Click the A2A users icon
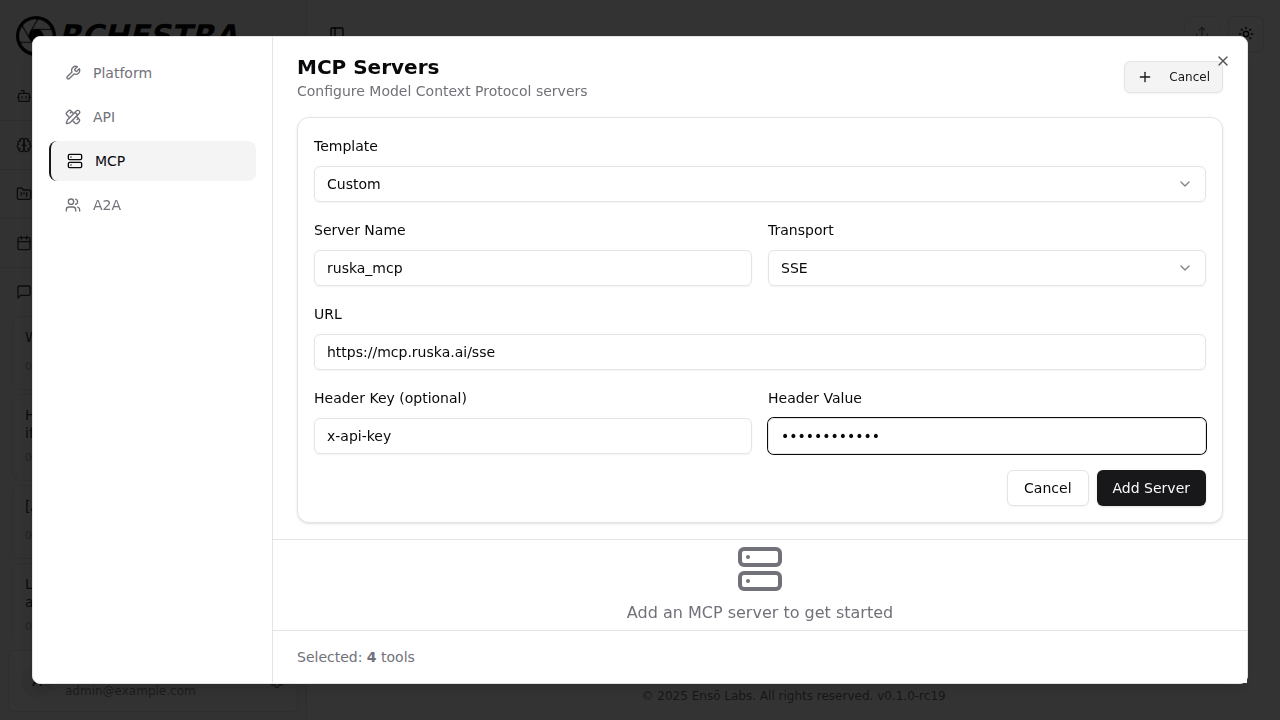Image resolution: width=1280 pixels, height=720 pixels. click(x=73, y=205)
